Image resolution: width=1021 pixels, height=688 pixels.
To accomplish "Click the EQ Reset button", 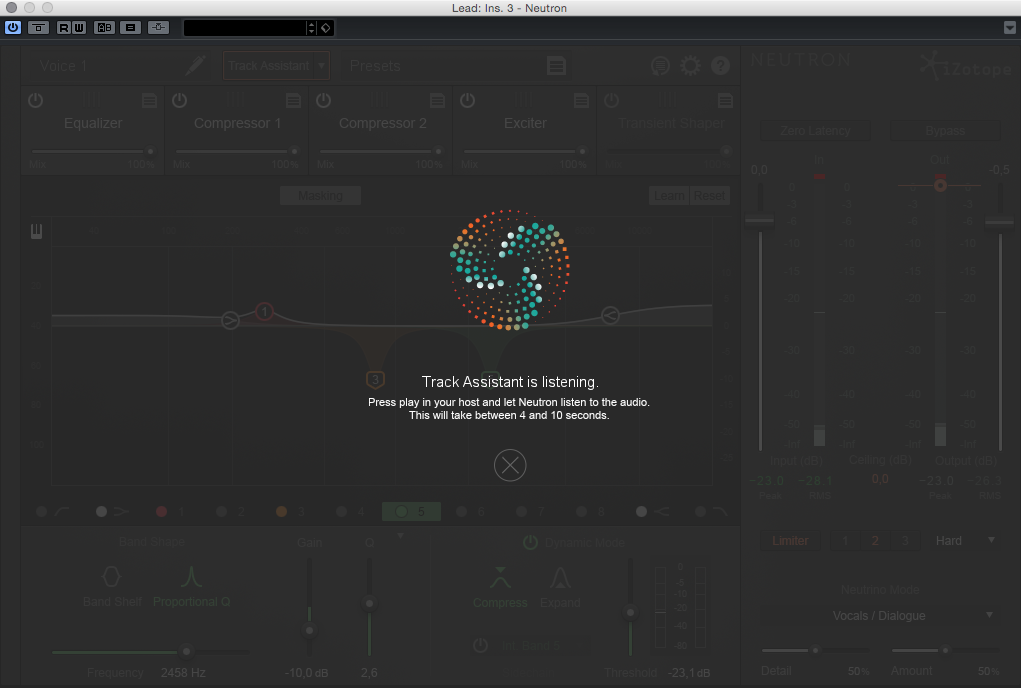I will click(710, 195).
